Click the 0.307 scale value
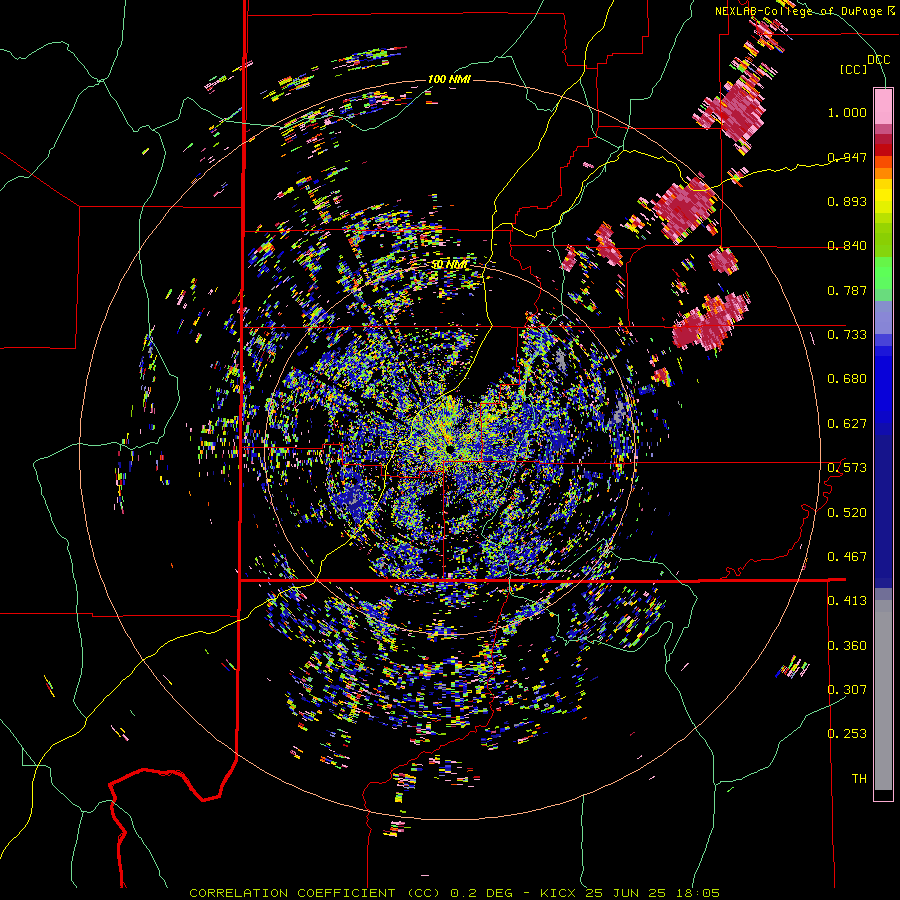This screenshot has height=900, width=900. (x=847, y=690)
